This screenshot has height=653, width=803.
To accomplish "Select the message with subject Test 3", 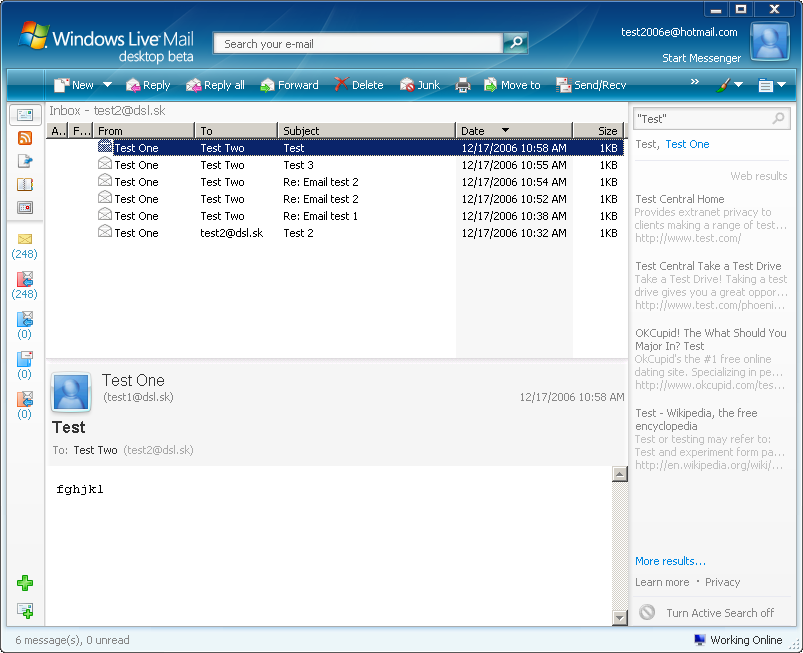I will [x=335, y=165].
